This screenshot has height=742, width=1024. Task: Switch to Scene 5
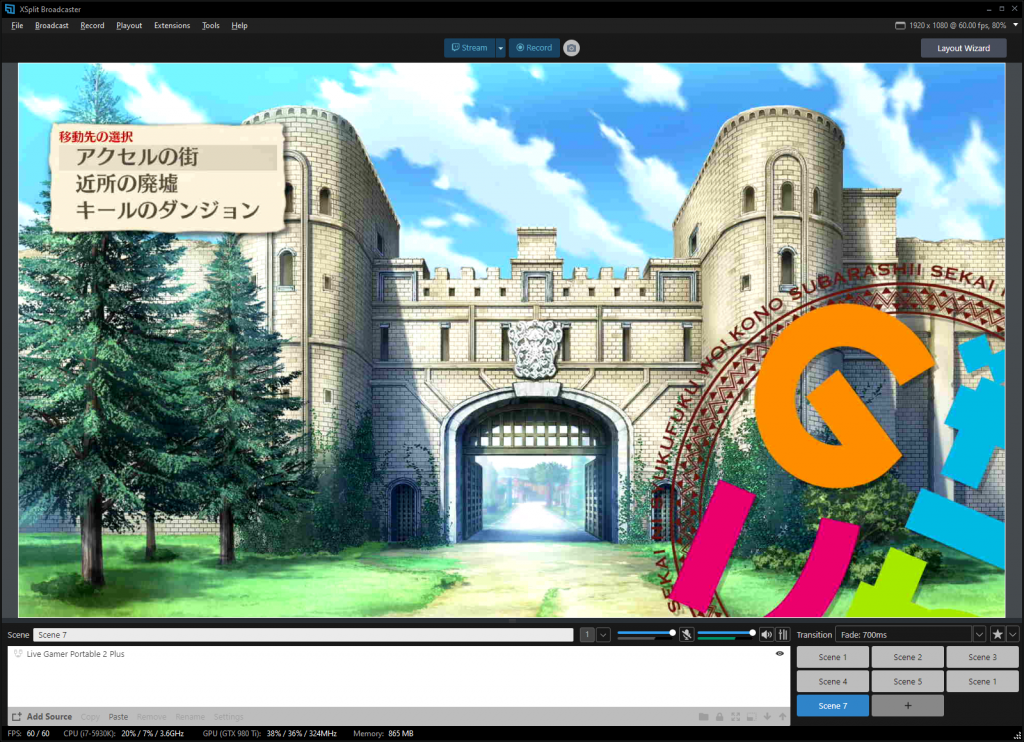coord(907,681)
